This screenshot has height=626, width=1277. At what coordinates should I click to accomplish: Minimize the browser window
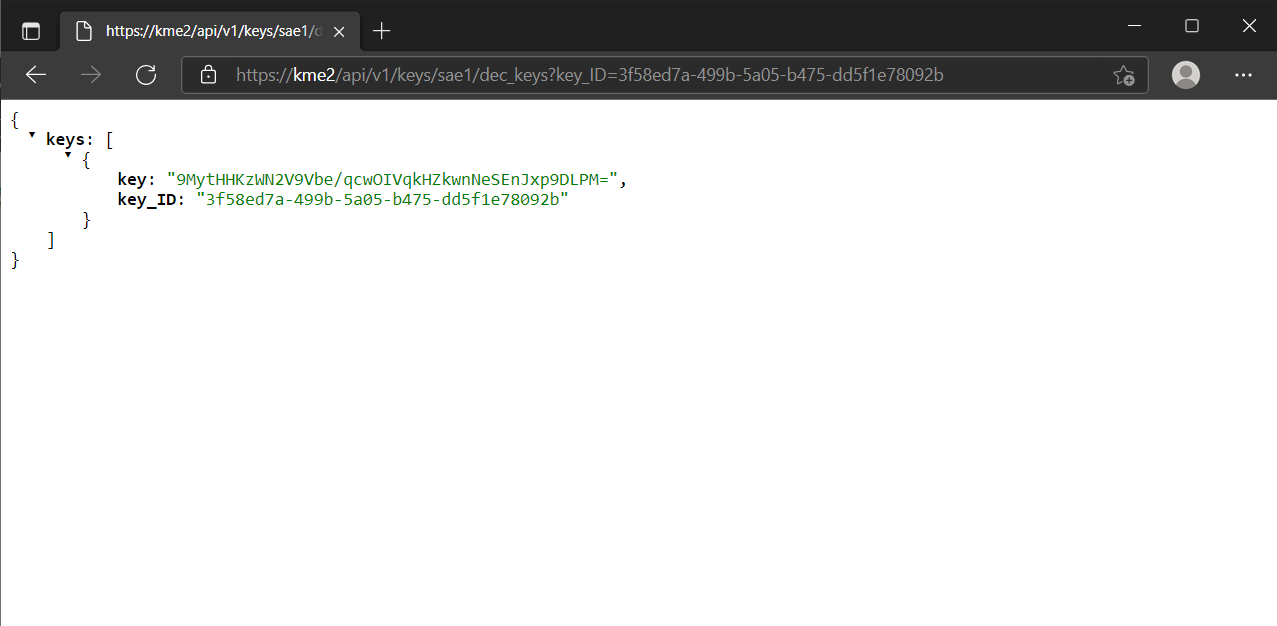point(1135,26)
